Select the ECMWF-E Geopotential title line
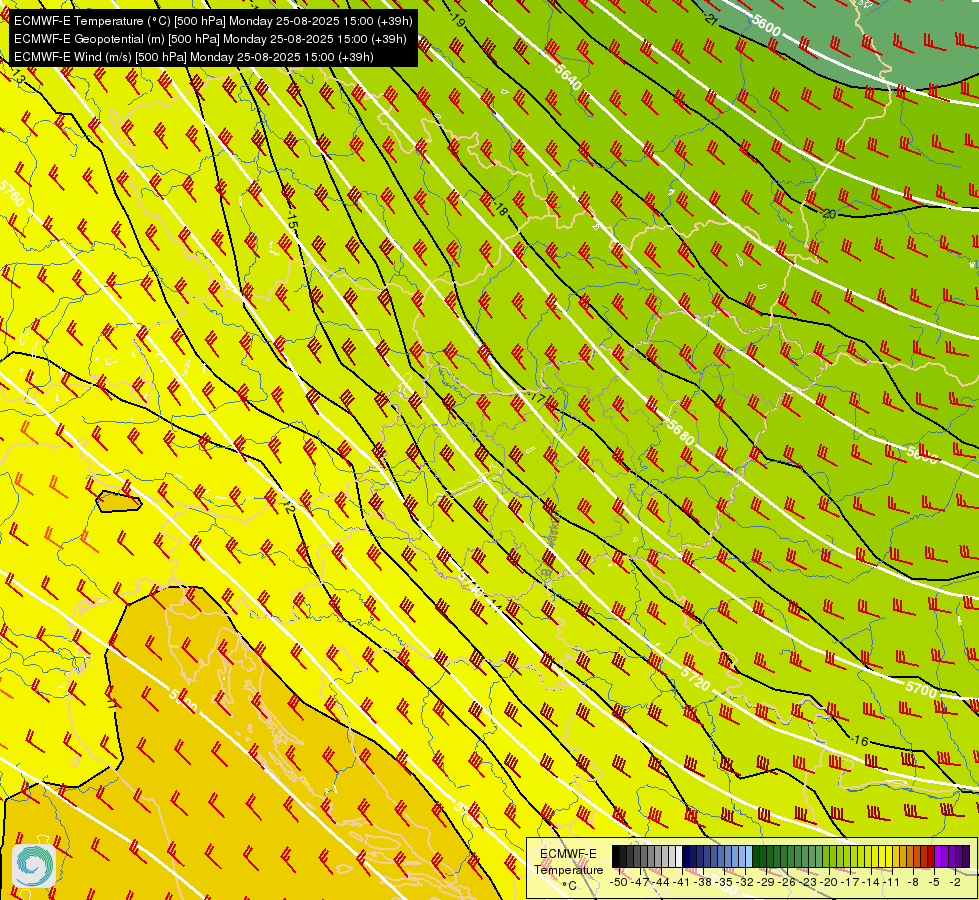 tap(210, 39)
